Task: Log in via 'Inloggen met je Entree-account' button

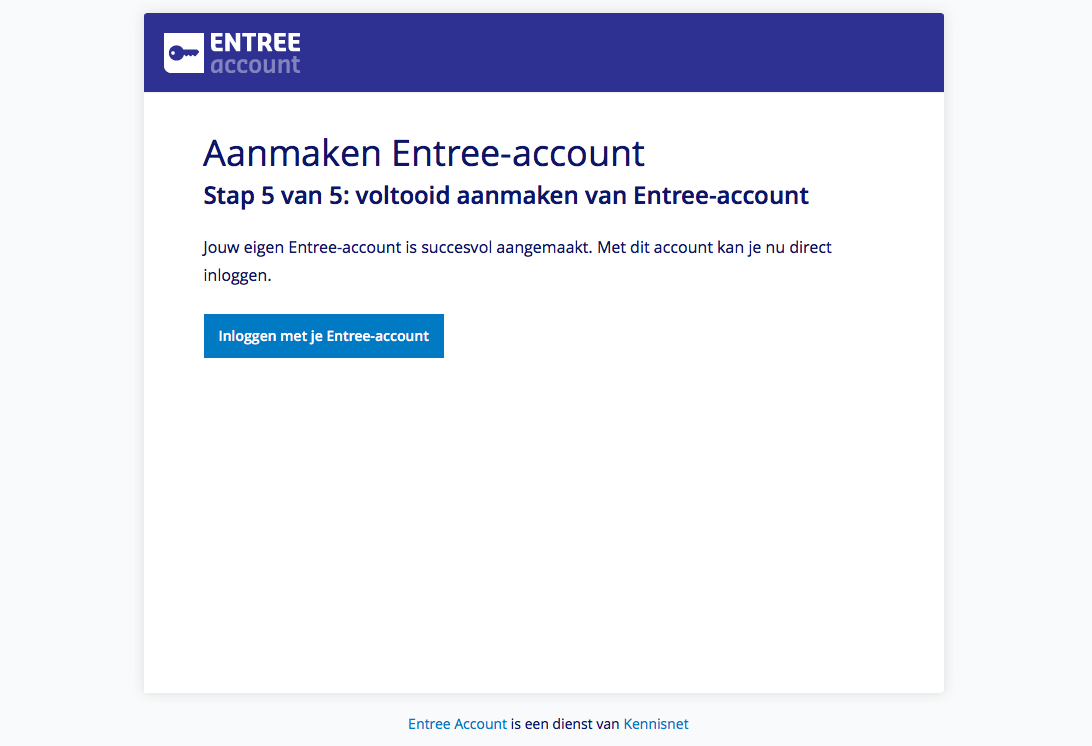Action: tap(324, 336)
